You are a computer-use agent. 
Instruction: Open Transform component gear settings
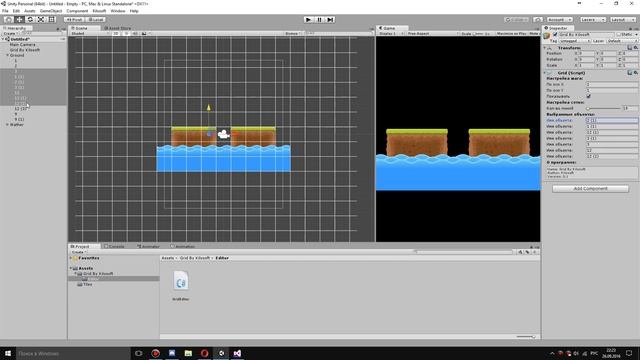tap(636, 48)
